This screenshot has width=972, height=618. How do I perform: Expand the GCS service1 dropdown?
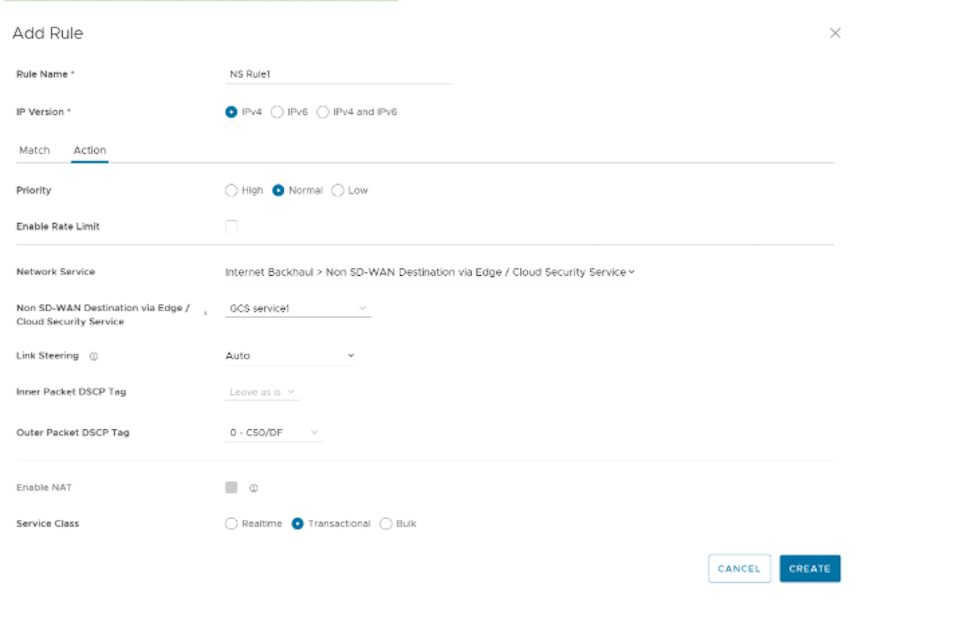tap(298, 309)
